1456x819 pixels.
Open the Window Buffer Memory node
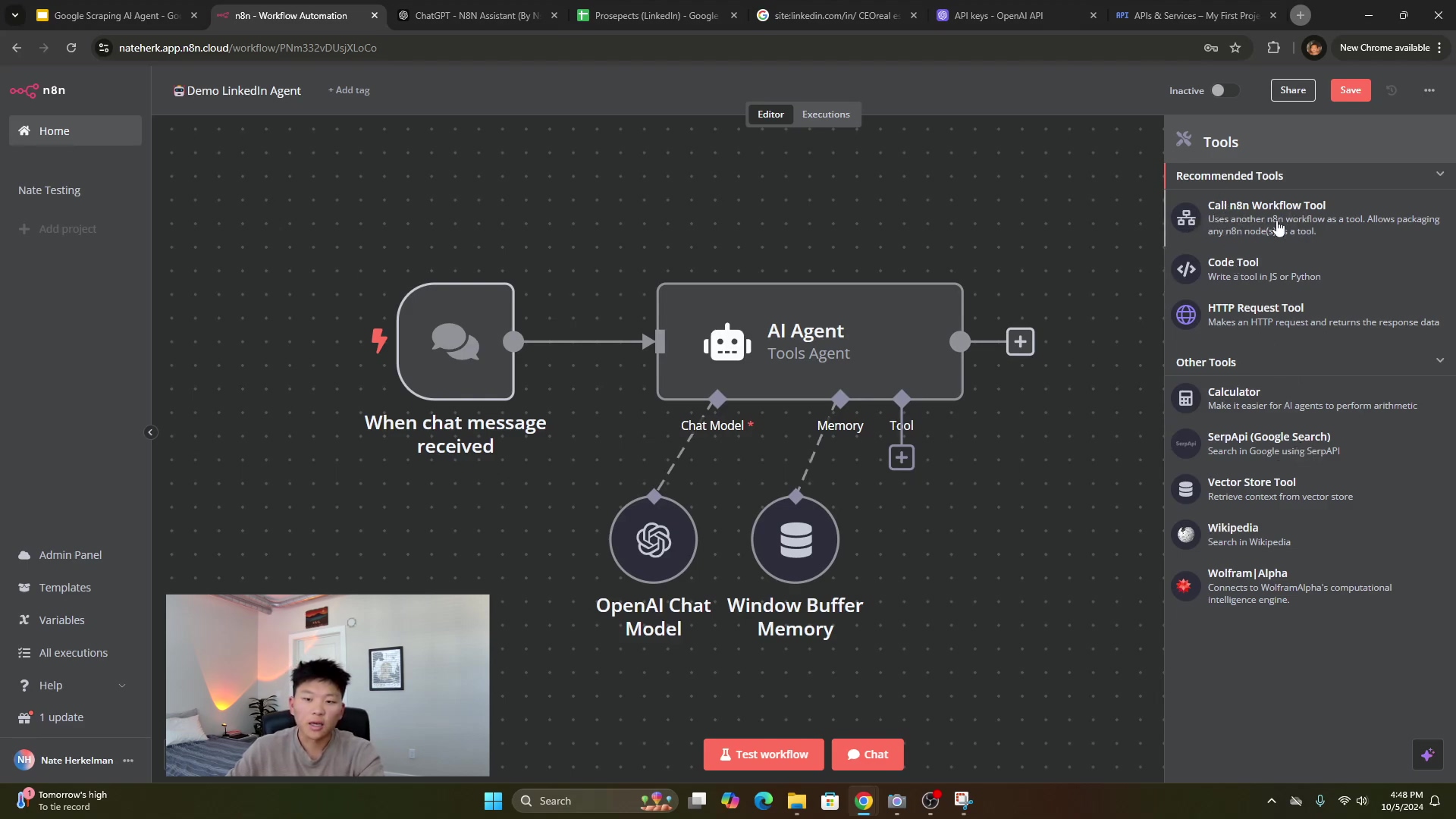[795, 540]
